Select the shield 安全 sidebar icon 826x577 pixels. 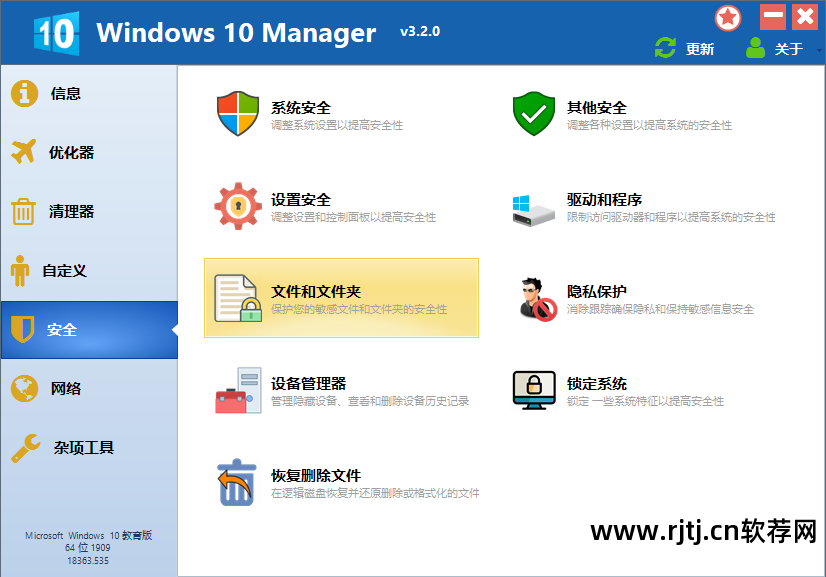(22, 329)
